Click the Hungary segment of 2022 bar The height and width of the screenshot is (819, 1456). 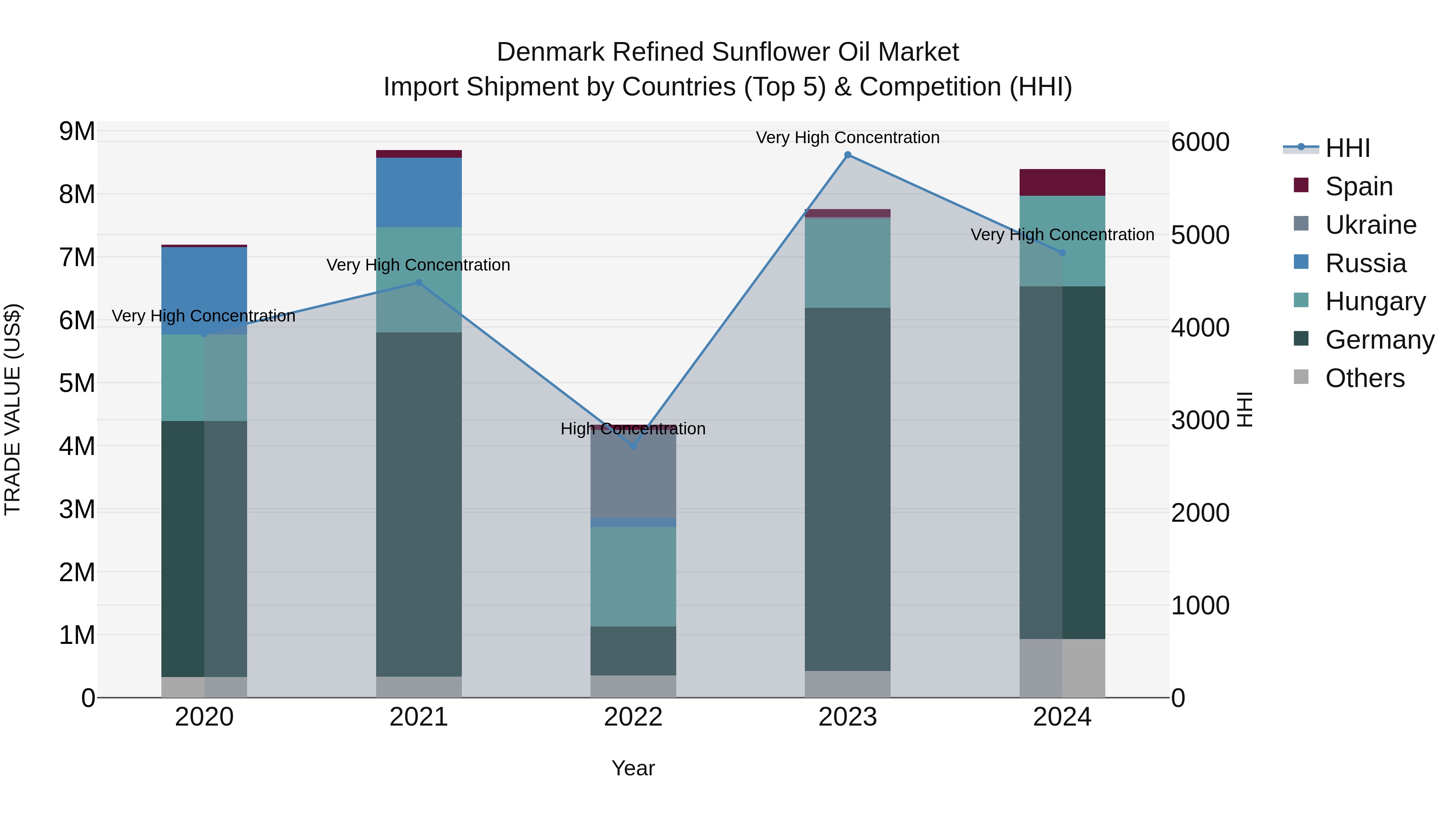point(633,576)
